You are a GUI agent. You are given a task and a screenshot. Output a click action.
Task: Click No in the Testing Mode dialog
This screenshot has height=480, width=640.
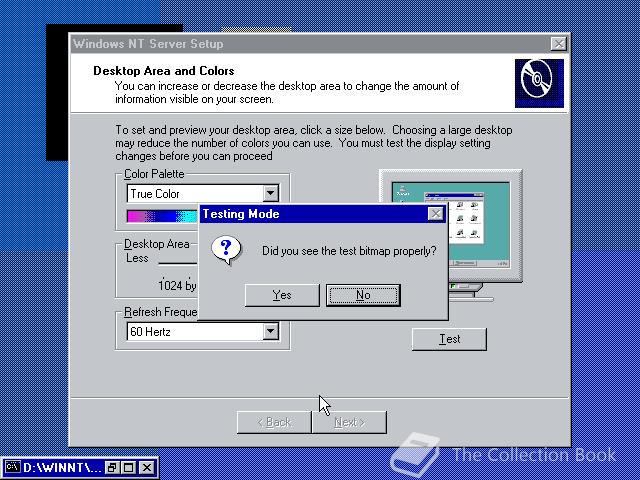click(363, 295)
